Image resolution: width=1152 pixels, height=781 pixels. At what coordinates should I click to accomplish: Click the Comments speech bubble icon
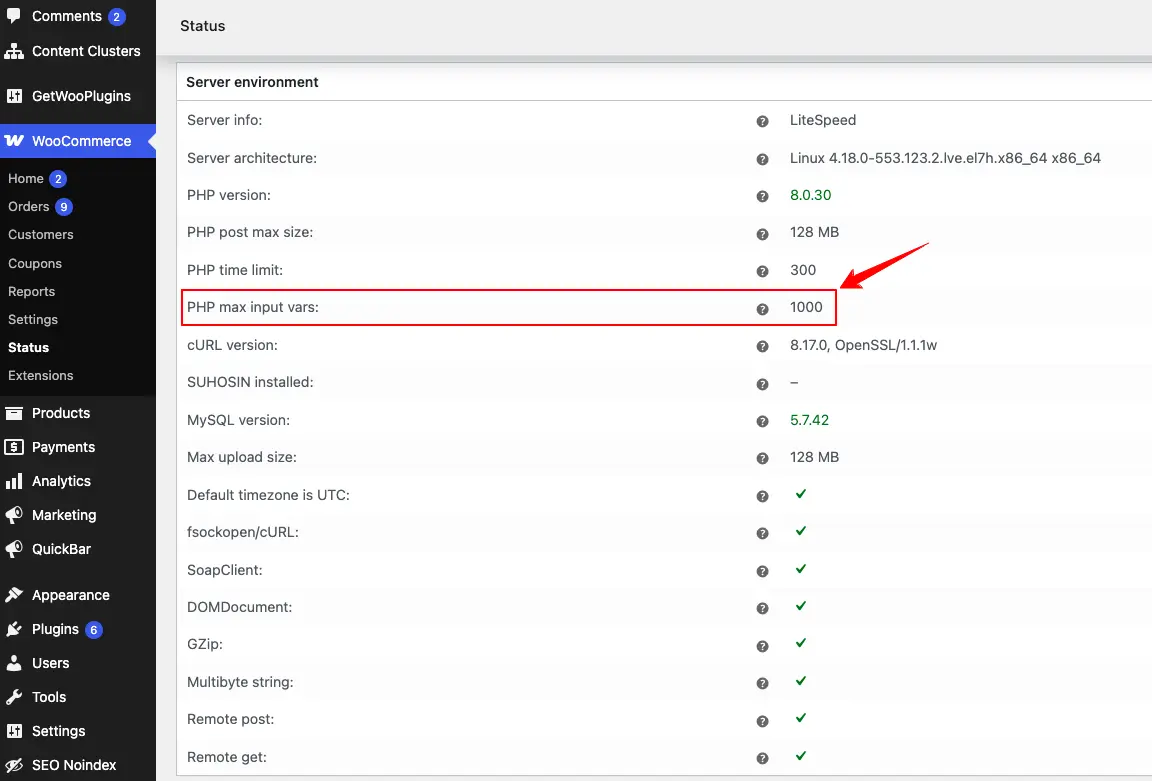coord(14,15)
